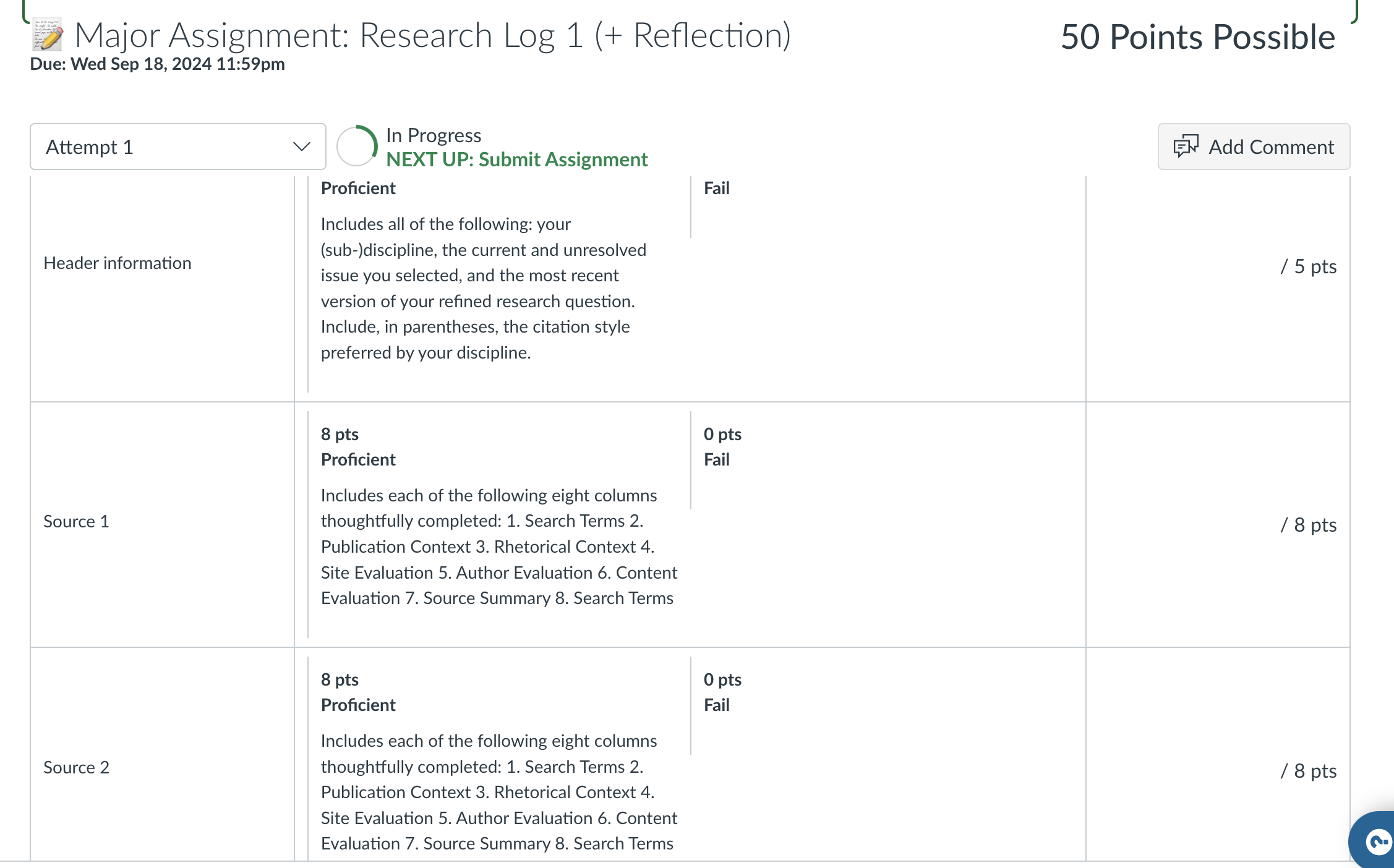
Task: Click the Major Assignment Research Log title
Action: 433,35
